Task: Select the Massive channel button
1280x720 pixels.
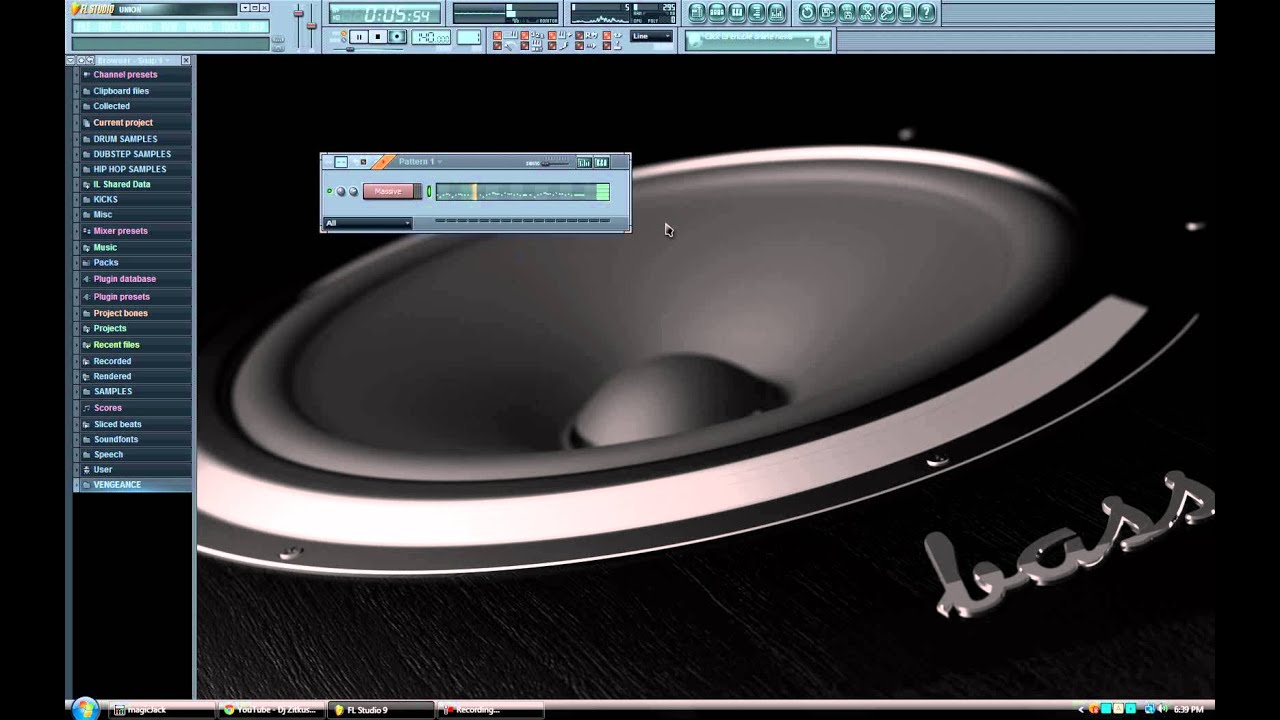Action: pyautogui.click(x=387, y=191)
